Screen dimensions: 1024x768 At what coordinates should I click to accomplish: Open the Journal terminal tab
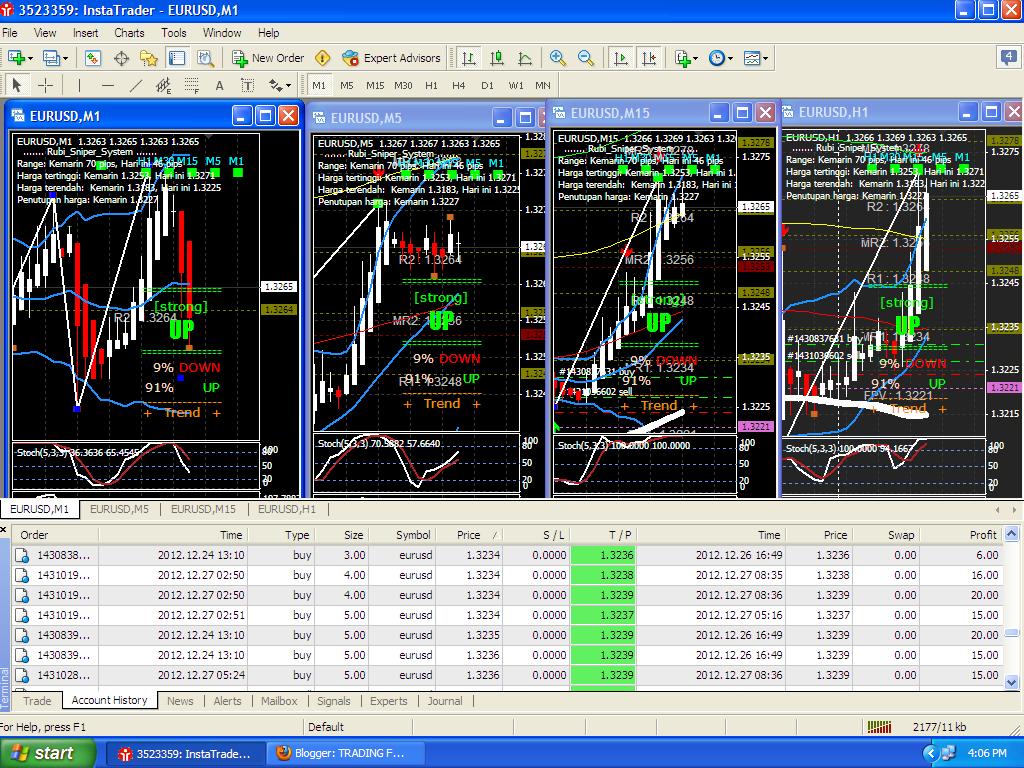[445, 701]
